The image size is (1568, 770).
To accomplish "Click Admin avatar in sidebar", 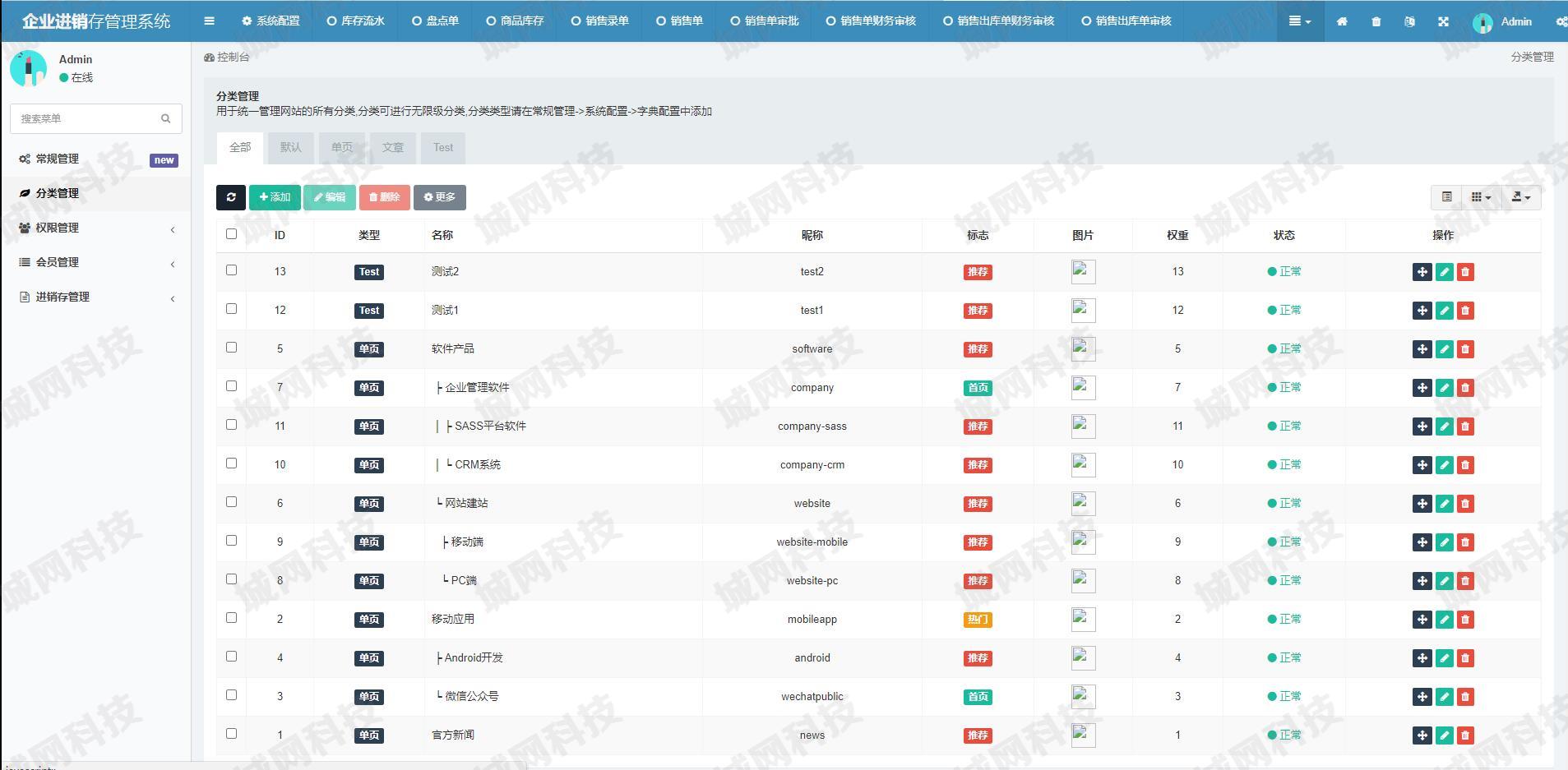I will click(29, 68).
